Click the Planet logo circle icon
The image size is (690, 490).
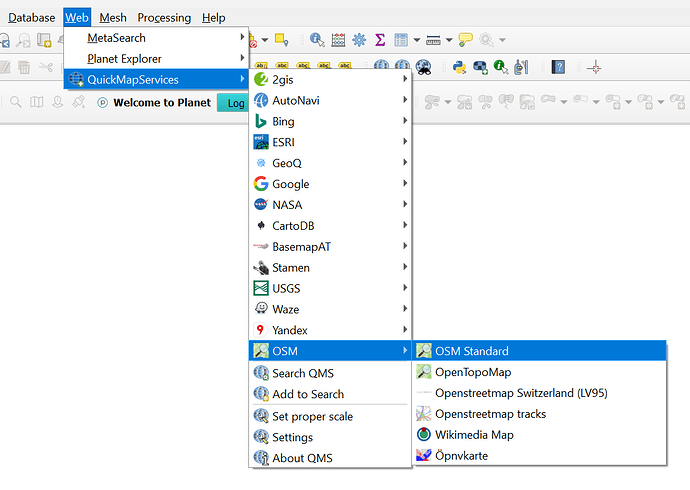pos(103,102)
